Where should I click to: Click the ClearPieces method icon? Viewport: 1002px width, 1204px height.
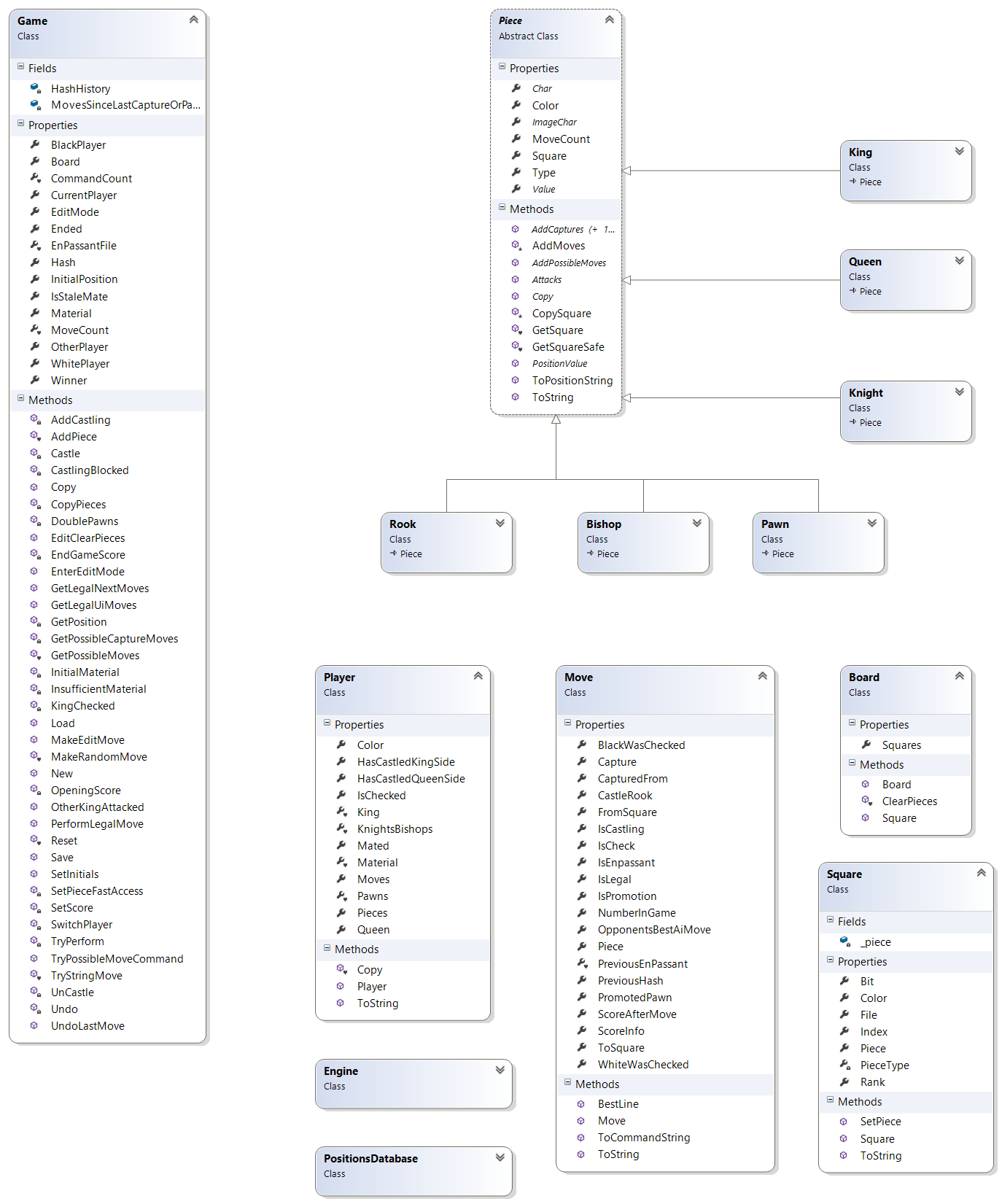[866, 801]
